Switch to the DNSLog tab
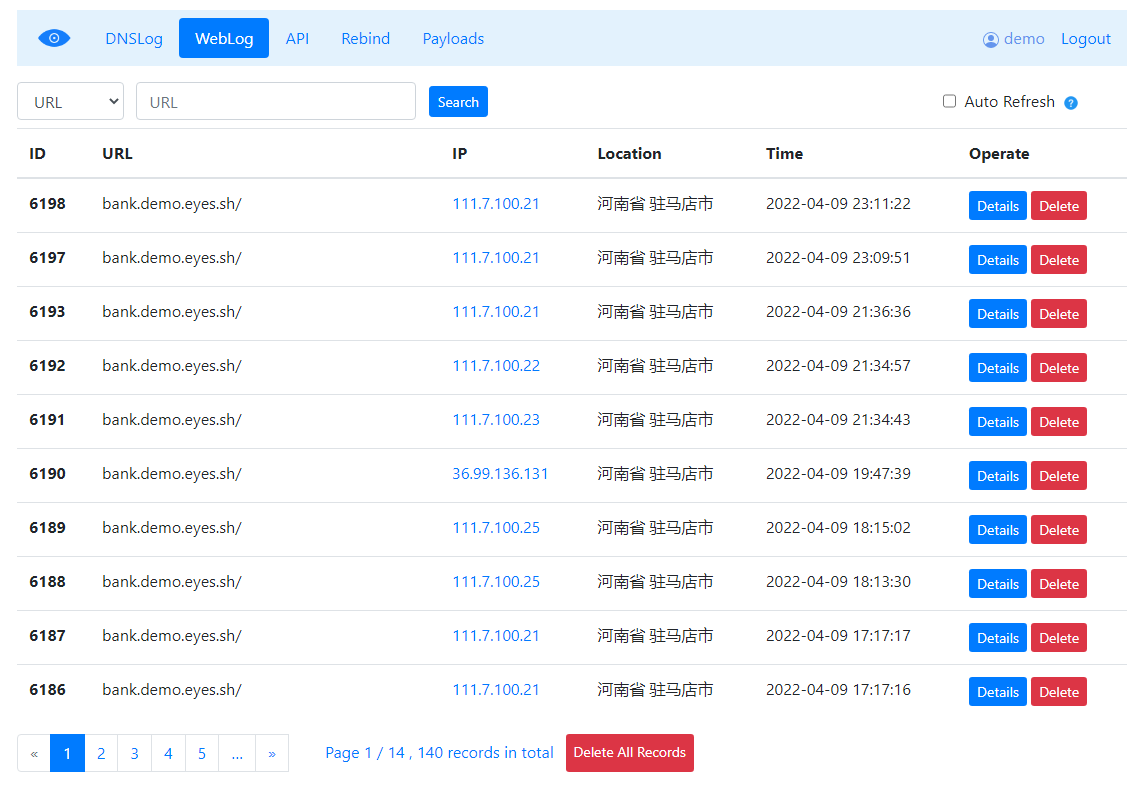This screenshot has height=788, width=1133. click(x=134, y=38)
